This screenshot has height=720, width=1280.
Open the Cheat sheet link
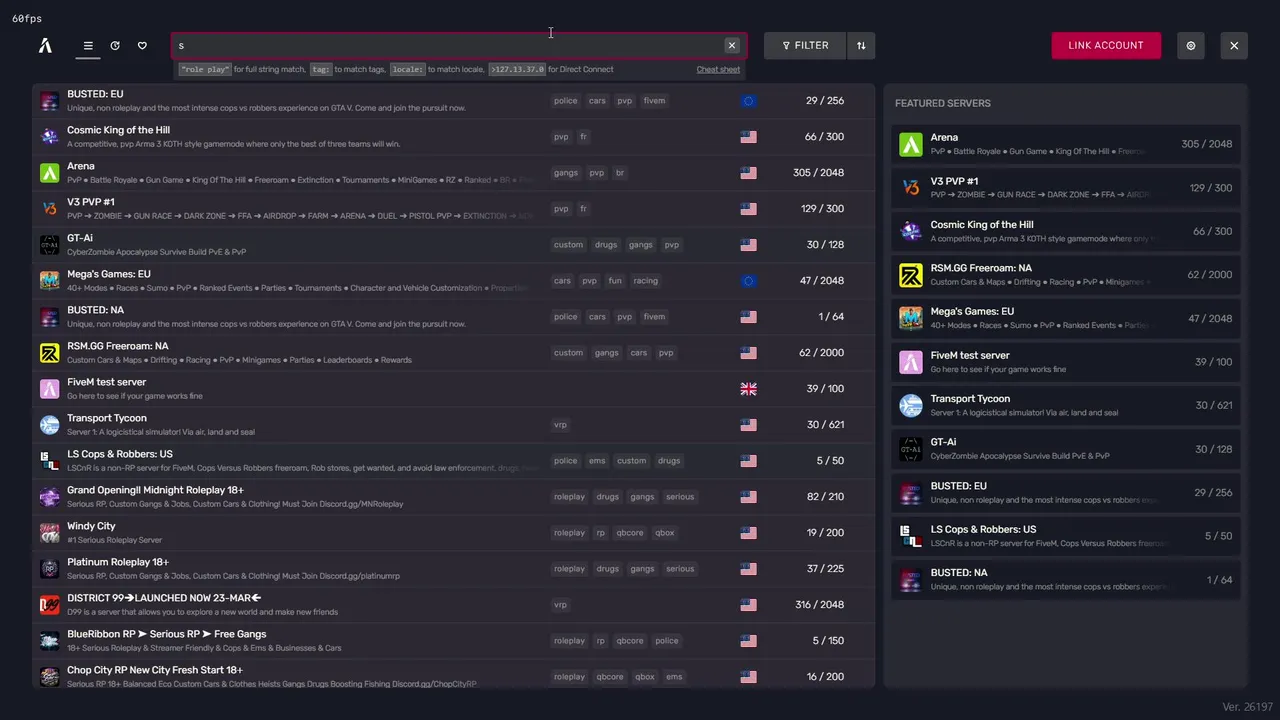tap(718, 70)
